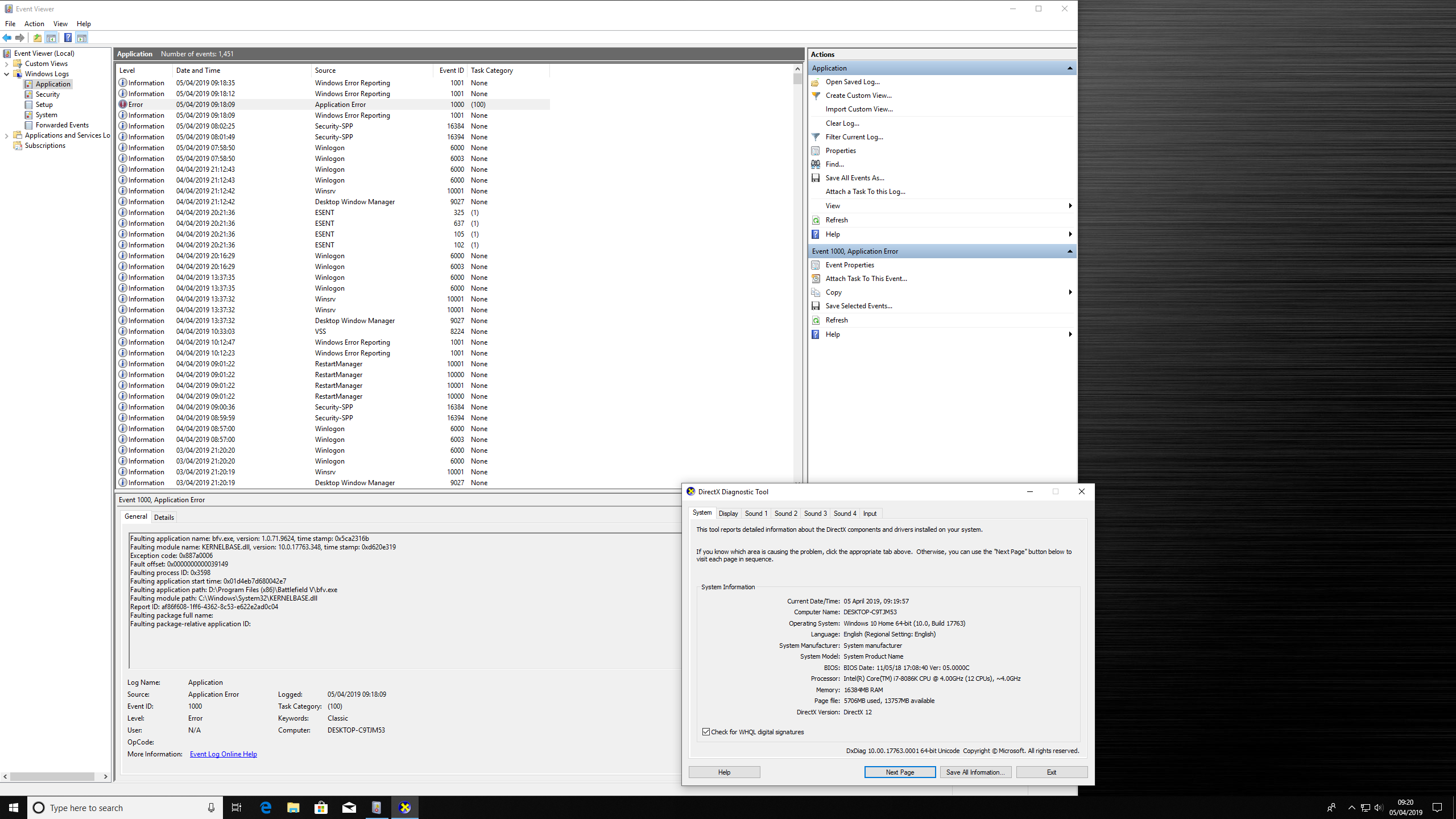Switch to the Details tab
This screenshot has height=819, width=1456.
tap(164, 517)
